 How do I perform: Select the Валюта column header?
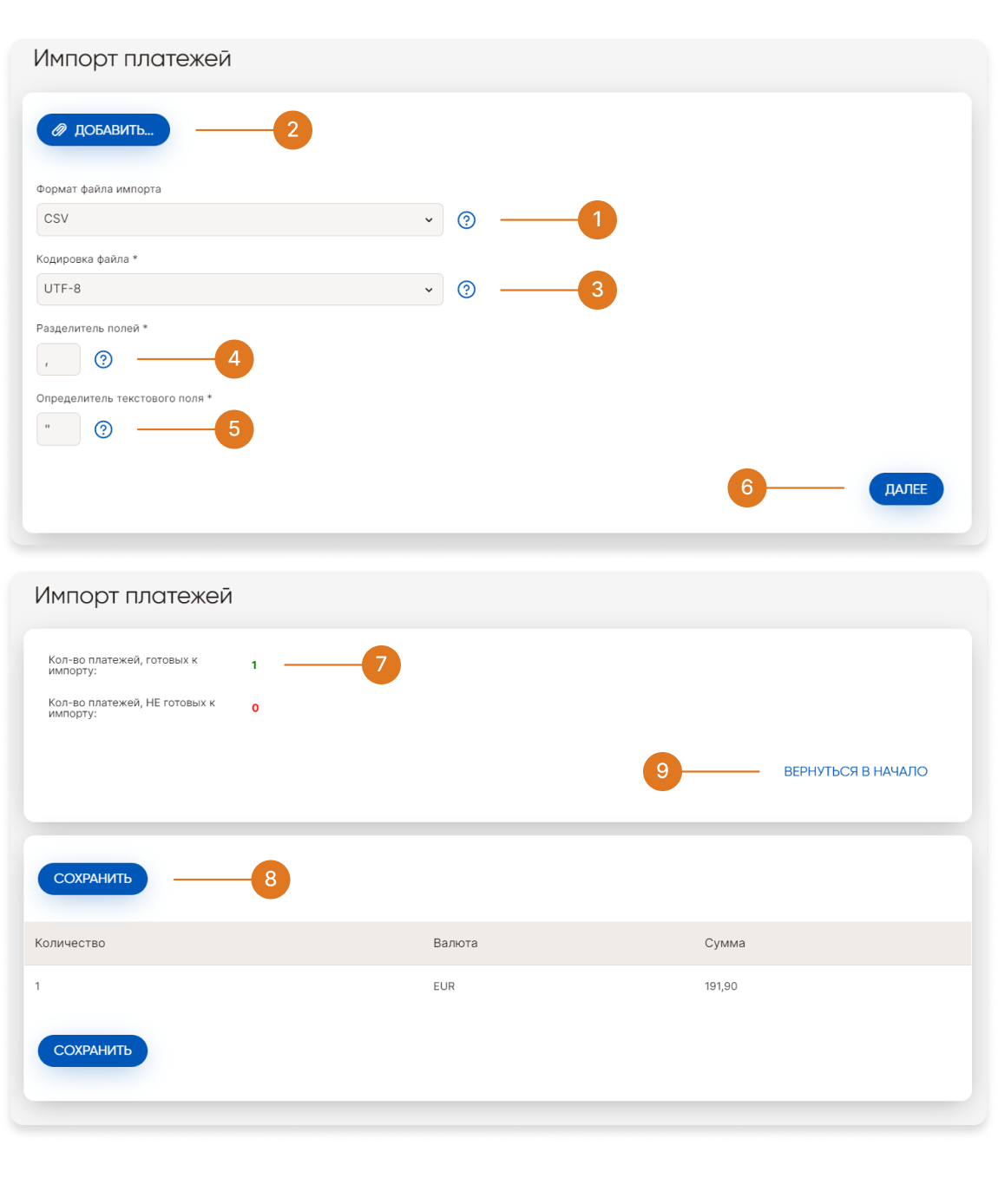tap(456, 943)
